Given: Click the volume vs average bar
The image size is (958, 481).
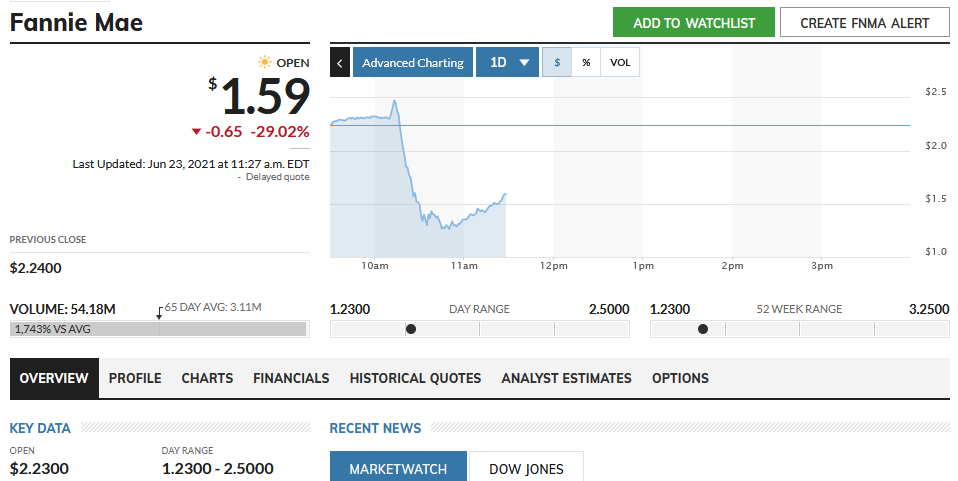Looking at the screenshot, I should (159, 329).
